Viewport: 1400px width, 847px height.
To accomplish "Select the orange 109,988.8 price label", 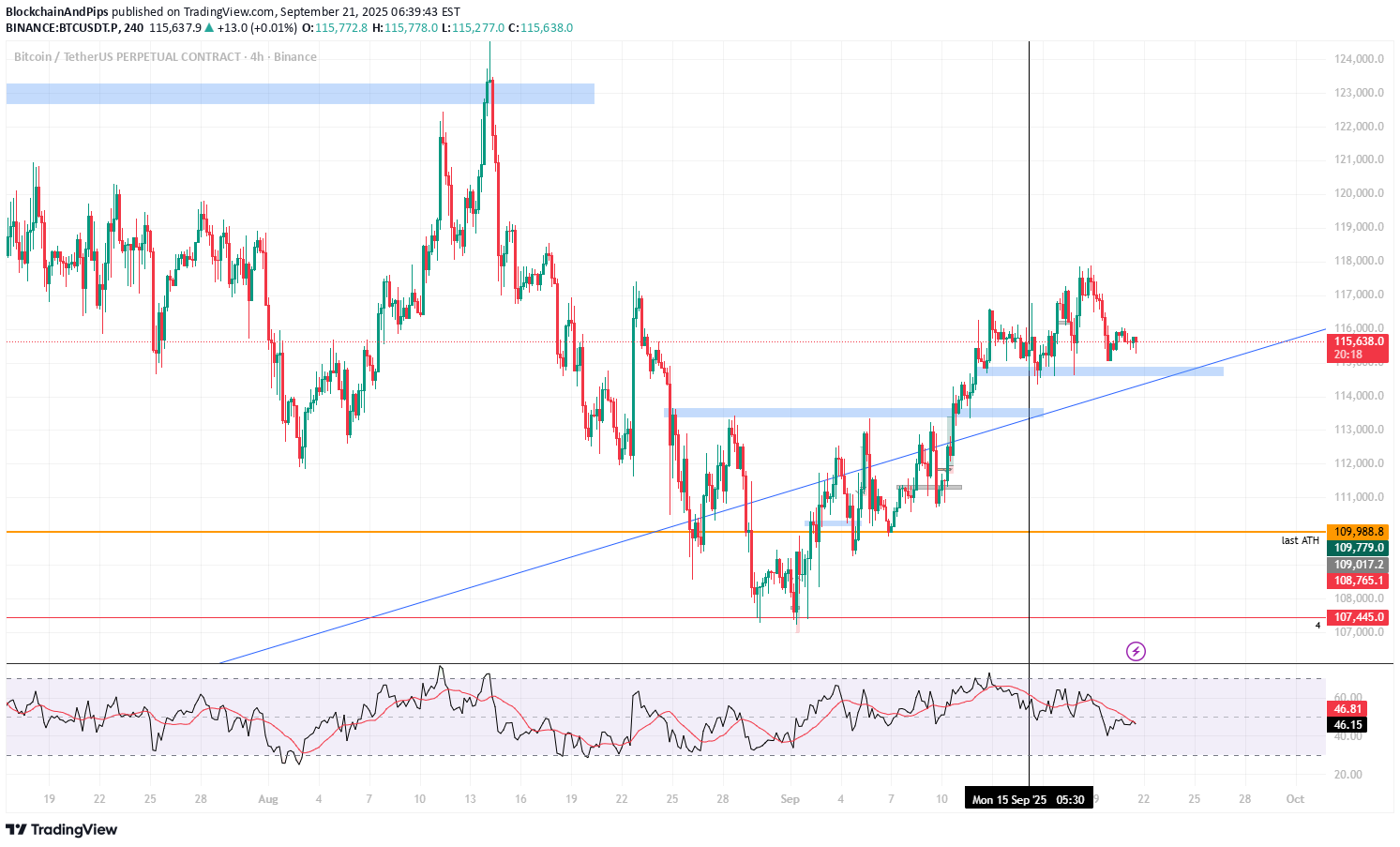I will [1359, 532].
